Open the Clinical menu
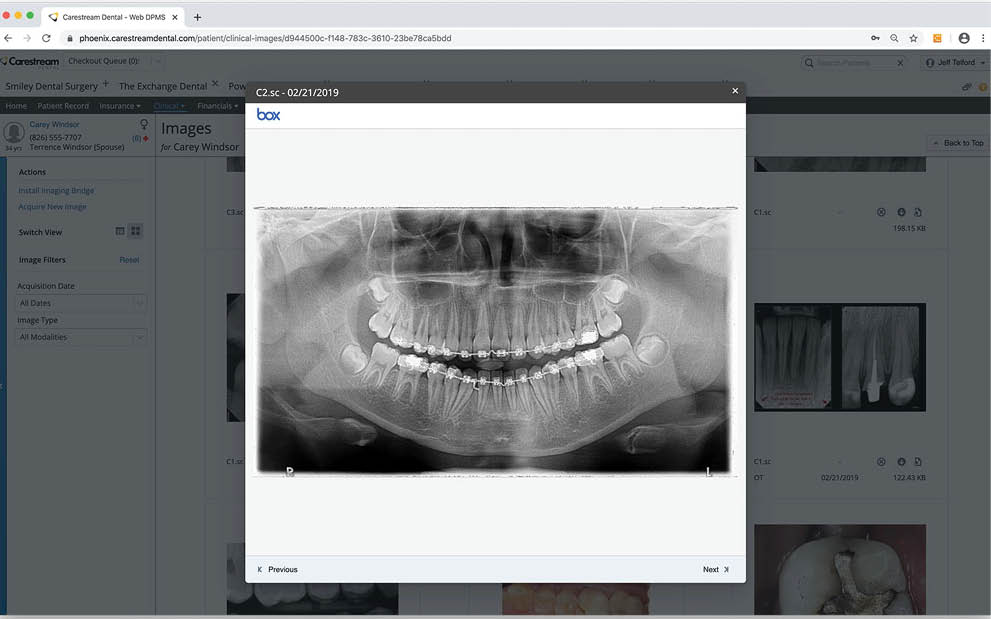The height and width of the screenshot is (619, 991). [x=168, y=106]
